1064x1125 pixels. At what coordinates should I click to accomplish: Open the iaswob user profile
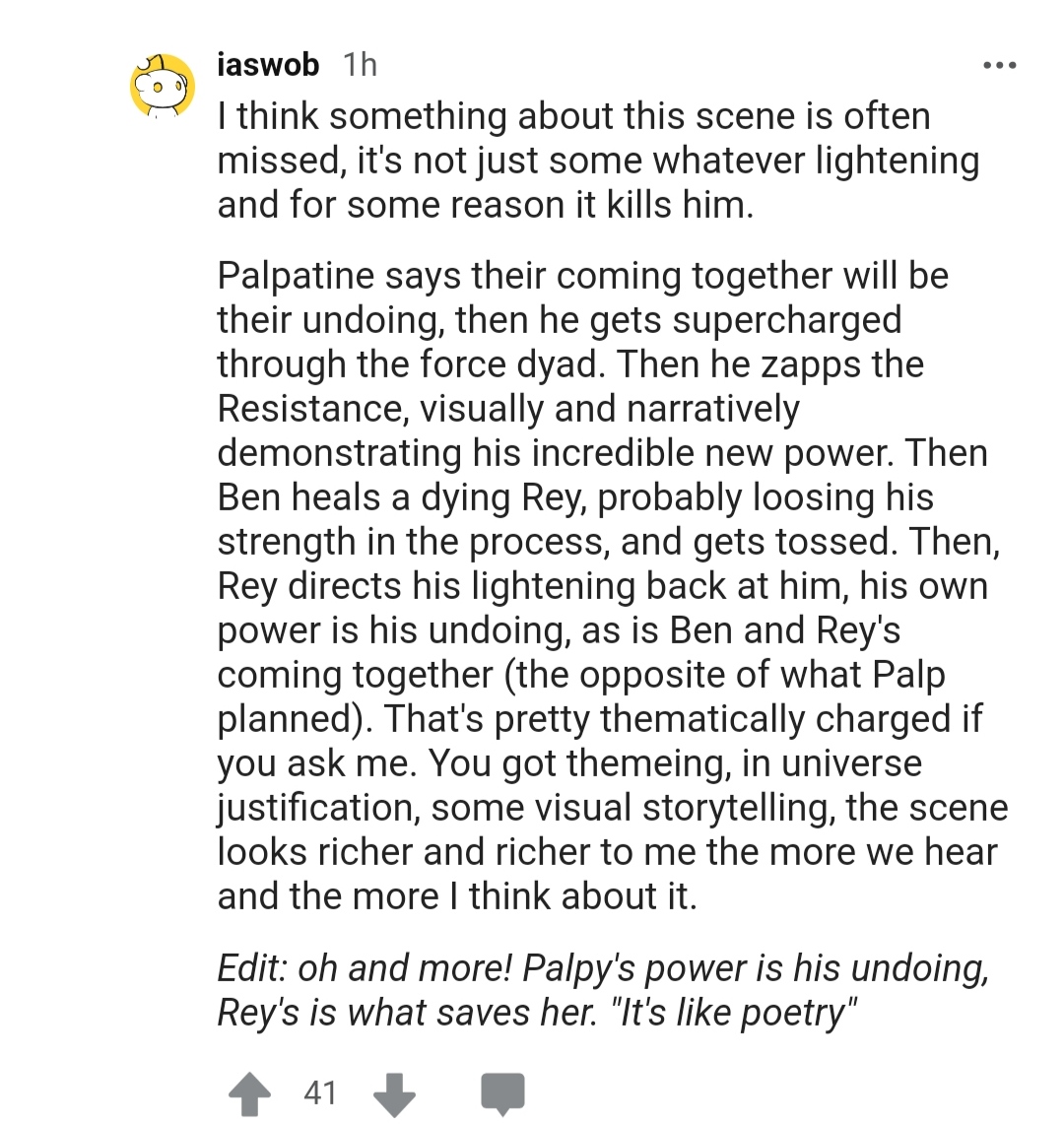click(x=268, y=65)
